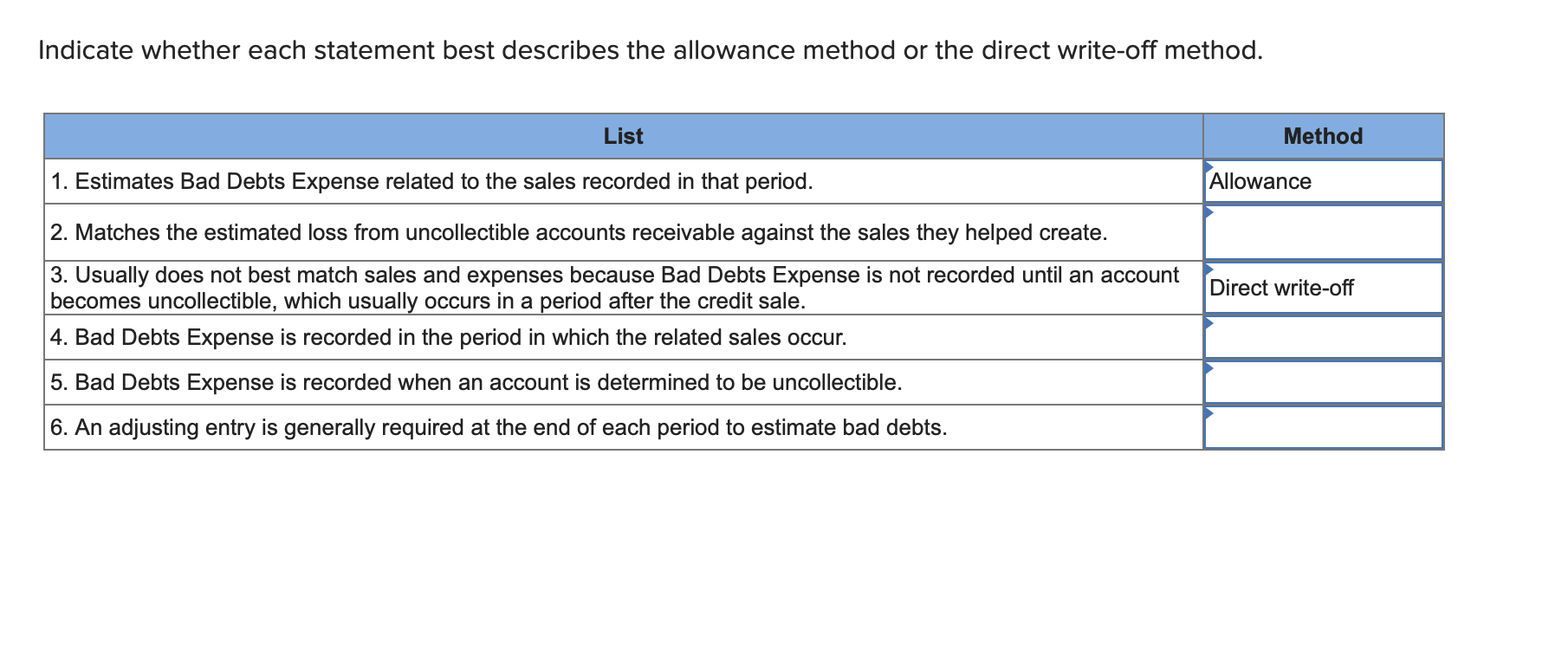Select statement 5 about uncollectible accounts
Viewport: 1568px width, 662px height.
(x=476, y=381)
